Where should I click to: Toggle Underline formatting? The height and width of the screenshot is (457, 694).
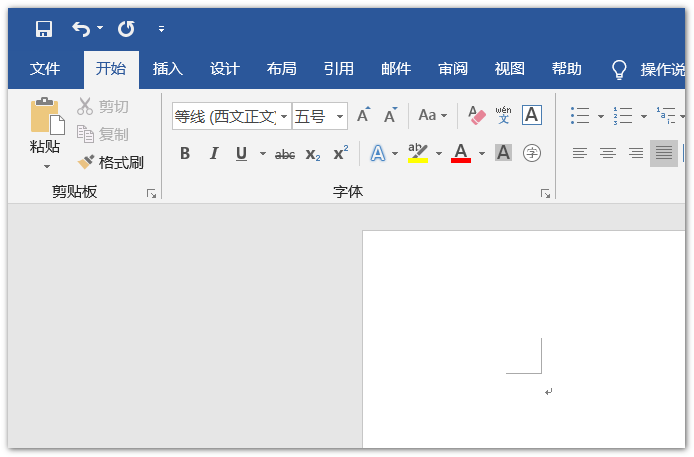[241, 154]
